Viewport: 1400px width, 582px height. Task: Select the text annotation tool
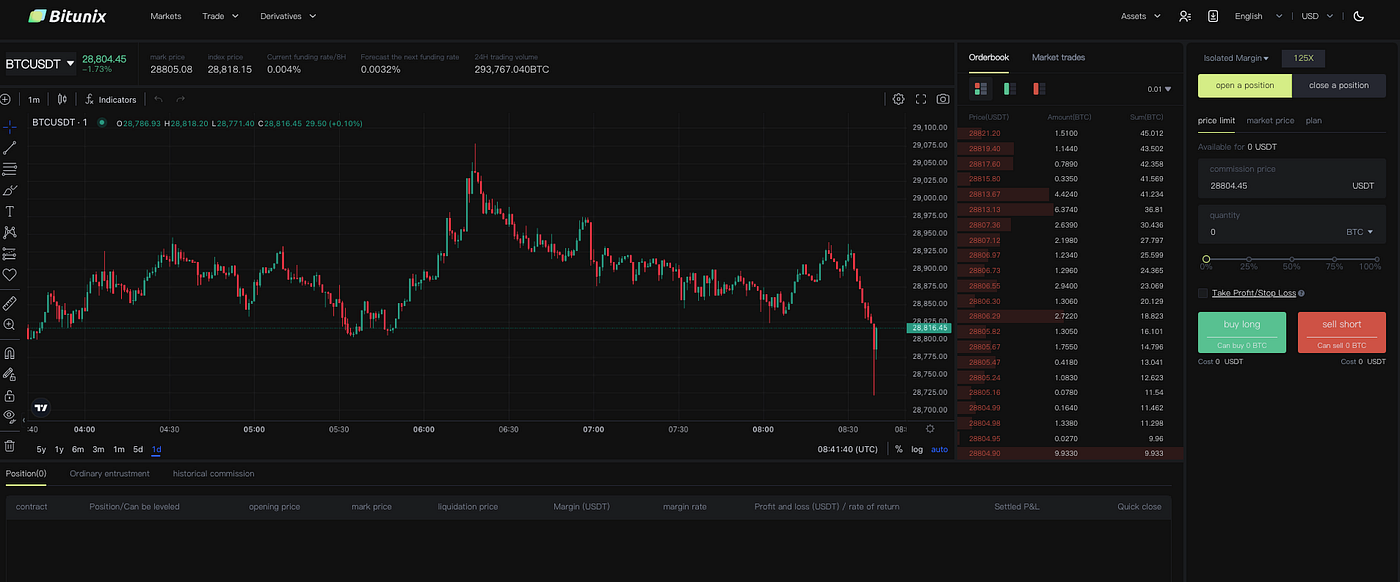[10, 211]
